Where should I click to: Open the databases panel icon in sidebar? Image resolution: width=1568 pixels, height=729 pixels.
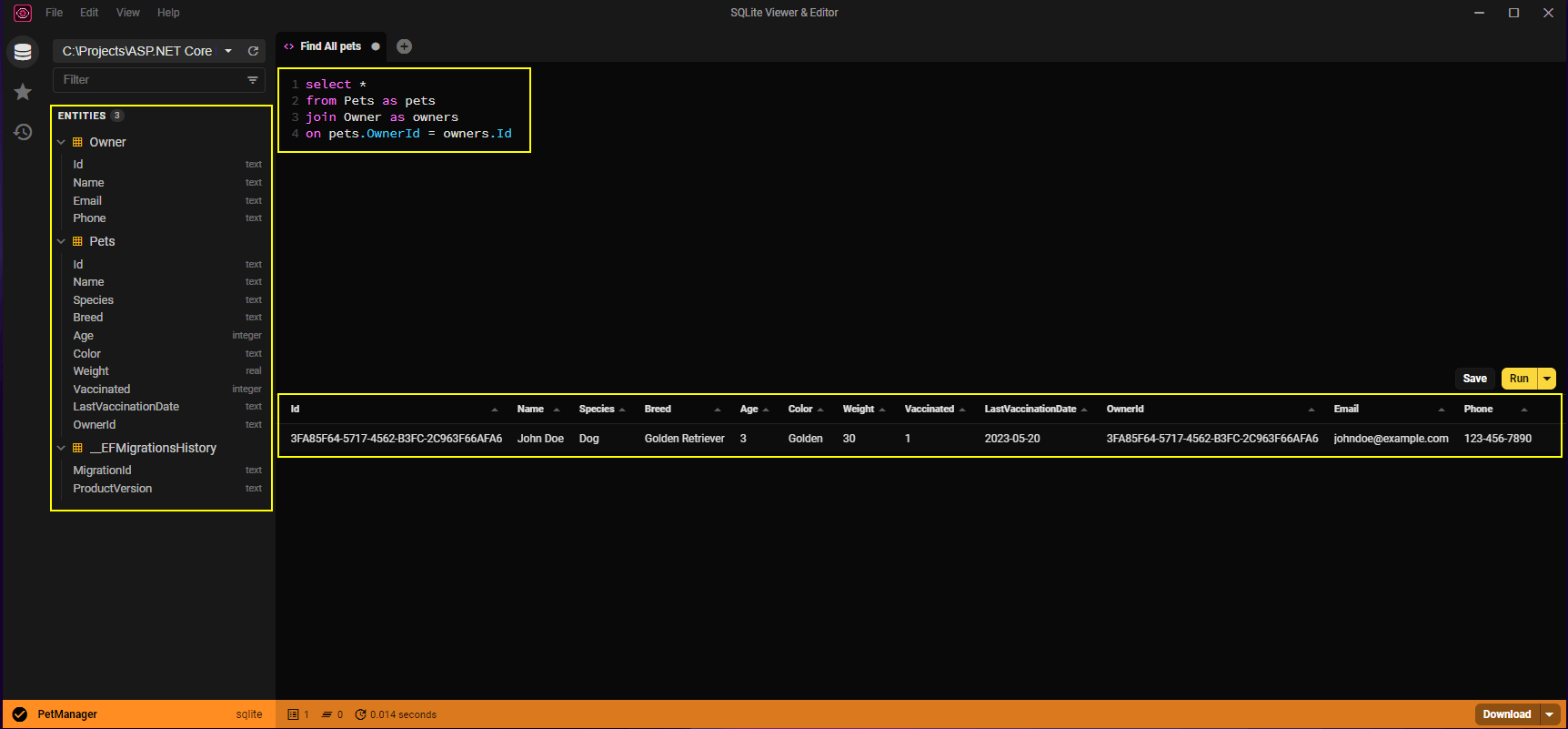pyautogui.click(x=23, y=52)
